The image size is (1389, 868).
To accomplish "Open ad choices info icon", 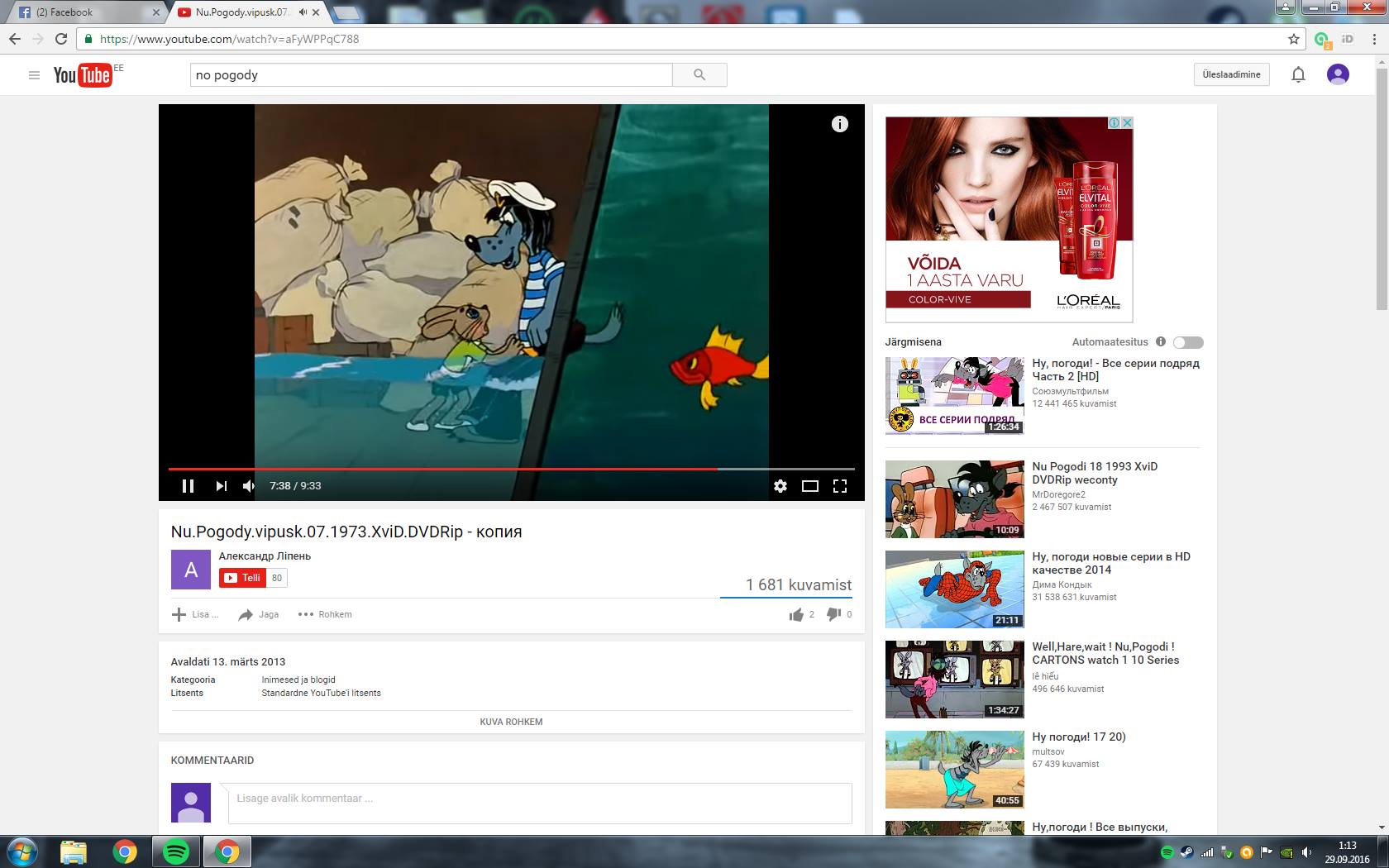I will (x=1115, y=122).
